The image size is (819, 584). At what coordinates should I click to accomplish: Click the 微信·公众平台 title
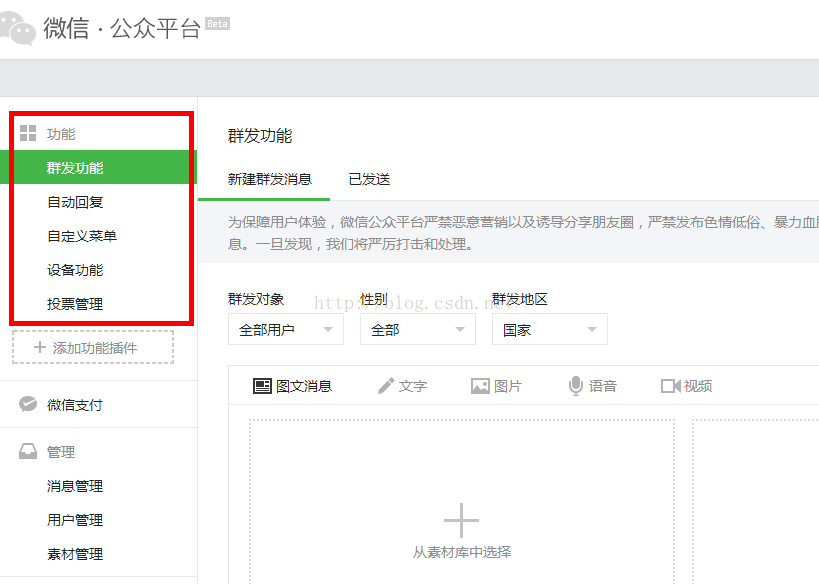pos(122,28)
